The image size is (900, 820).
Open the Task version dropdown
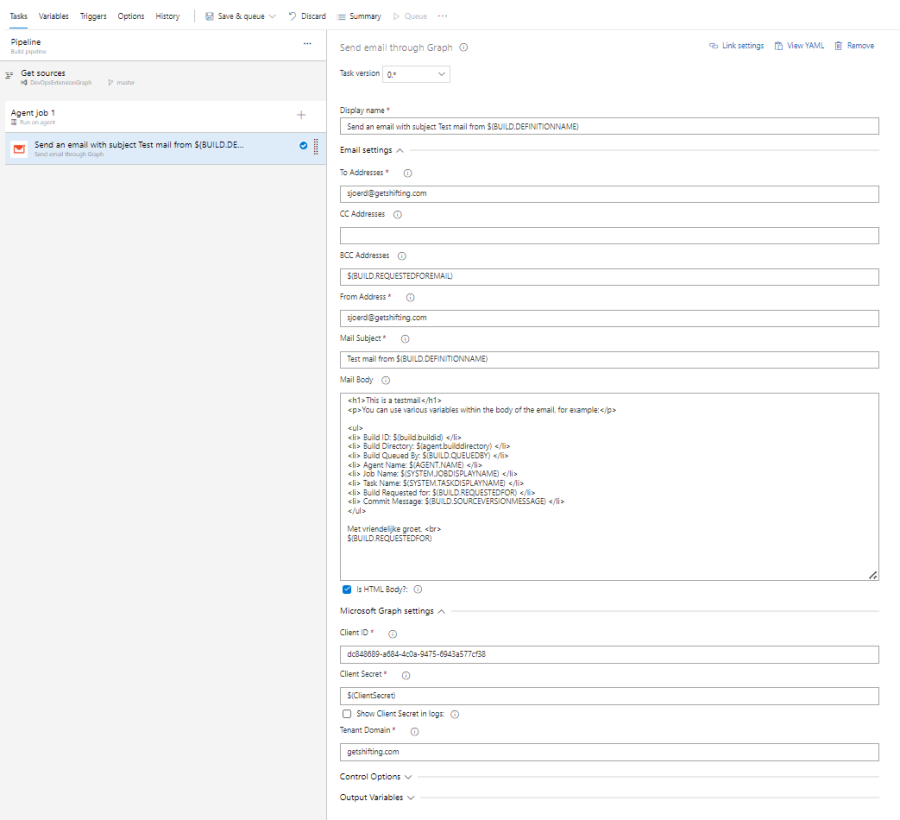click(x=415, y=74)
